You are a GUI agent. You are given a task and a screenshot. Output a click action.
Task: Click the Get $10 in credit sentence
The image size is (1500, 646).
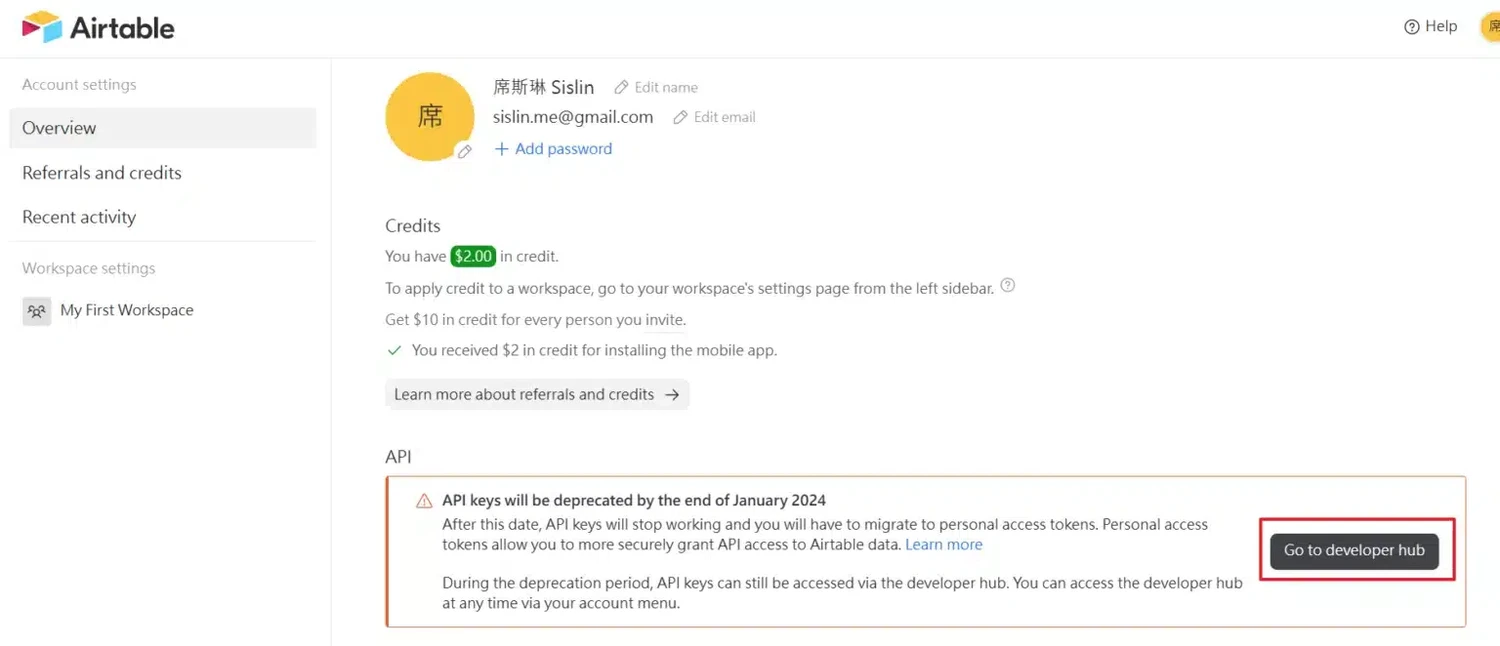pos(536,320)
